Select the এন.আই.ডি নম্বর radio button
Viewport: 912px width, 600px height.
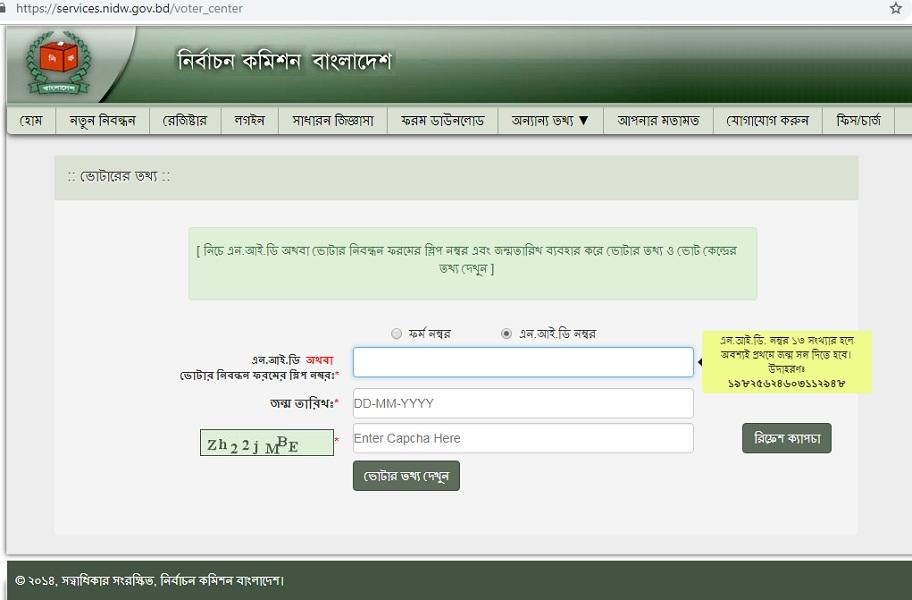[x=506, y=334]
